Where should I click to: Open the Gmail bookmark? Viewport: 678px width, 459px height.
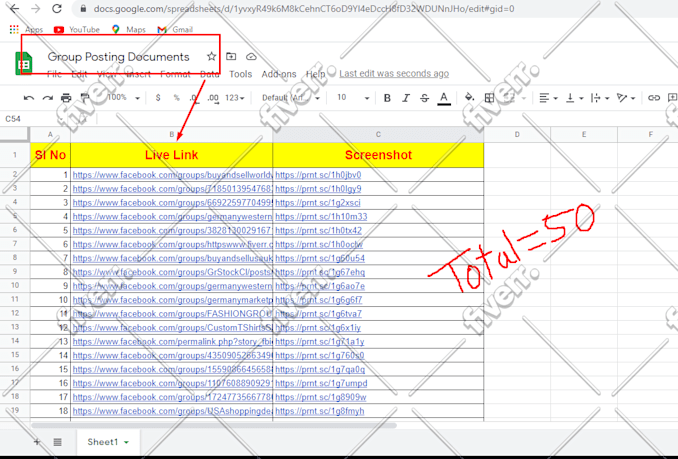click(175, 29)
